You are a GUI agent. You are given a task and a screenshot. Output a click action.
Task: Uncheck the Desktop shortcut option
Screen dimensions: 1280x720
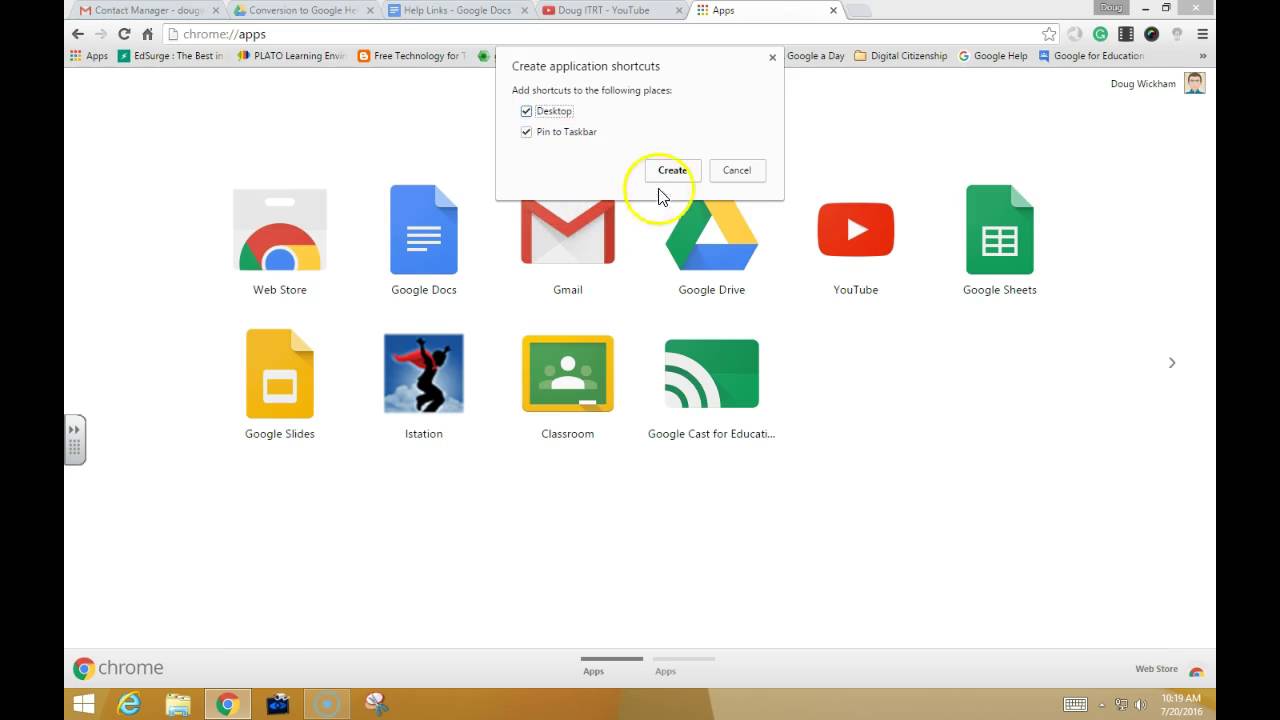tap(526, 111)
